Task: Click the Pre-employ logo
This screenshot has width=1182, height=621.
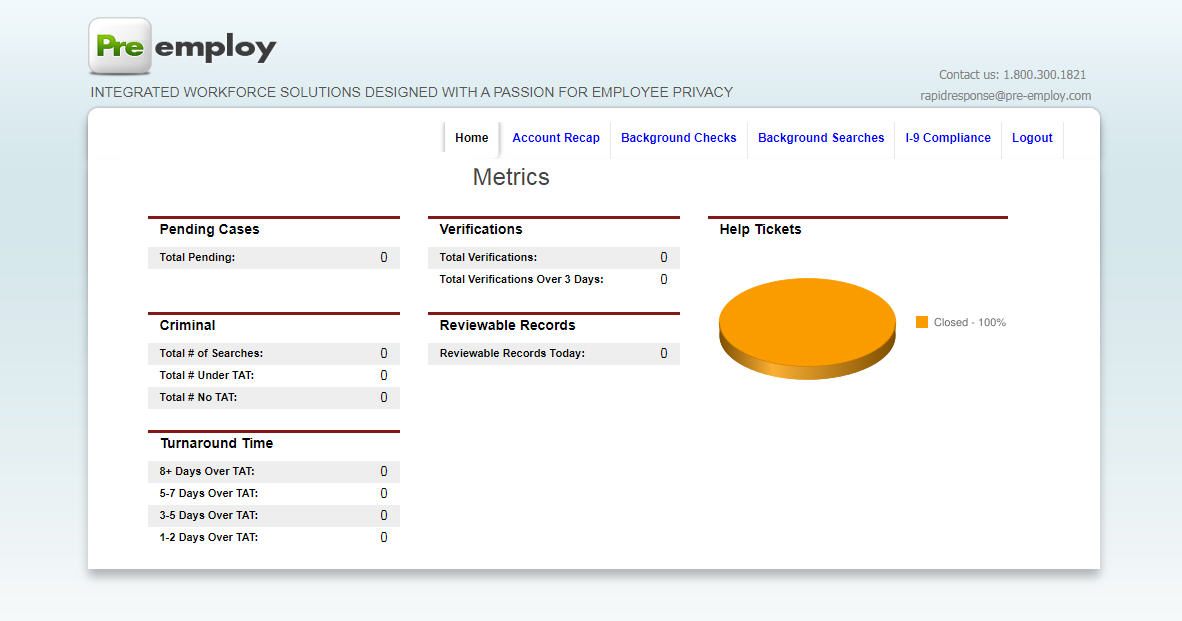Action: point(182,45)
